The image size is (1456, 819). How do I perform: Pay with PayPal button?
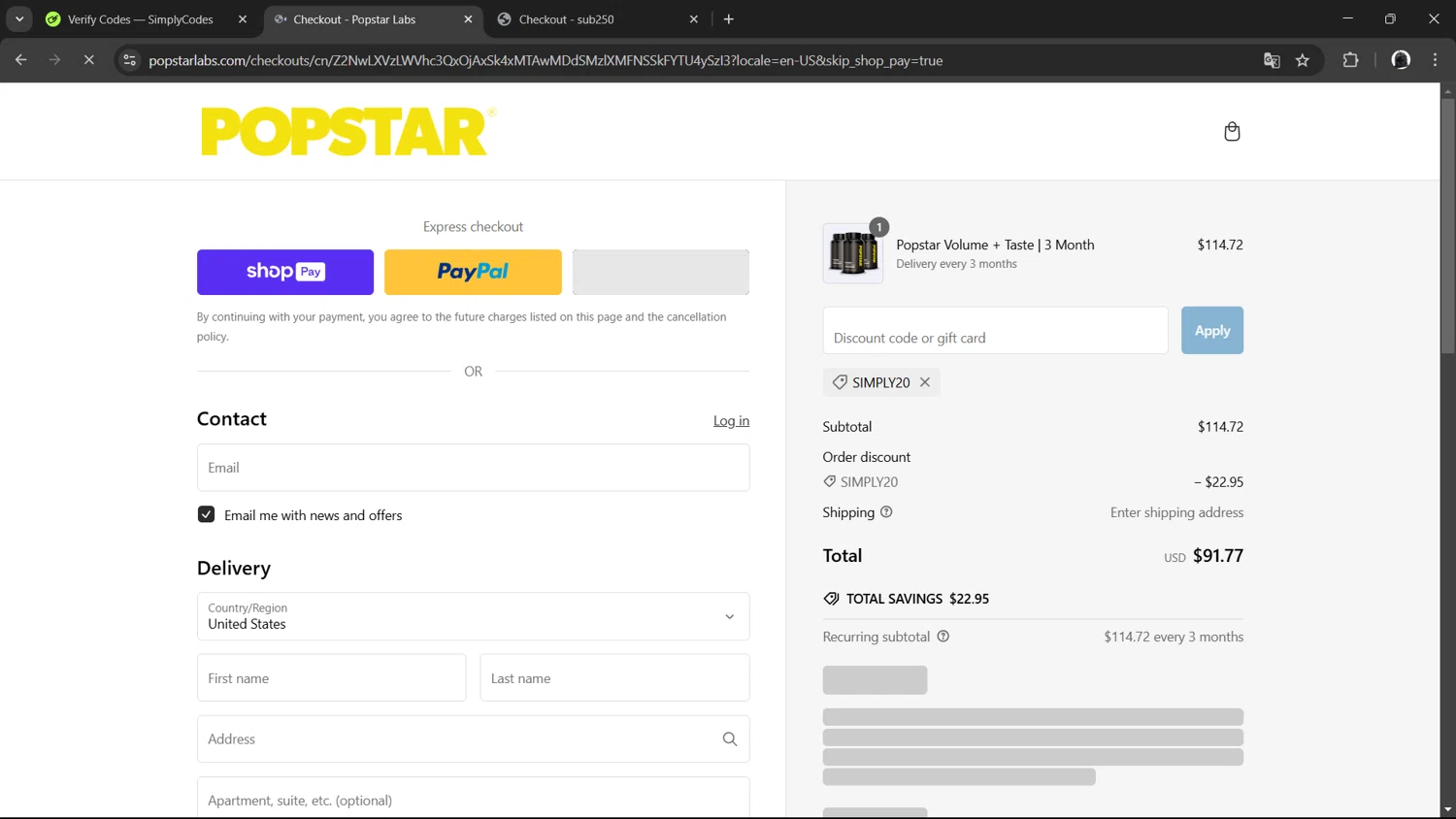(473, 272)
